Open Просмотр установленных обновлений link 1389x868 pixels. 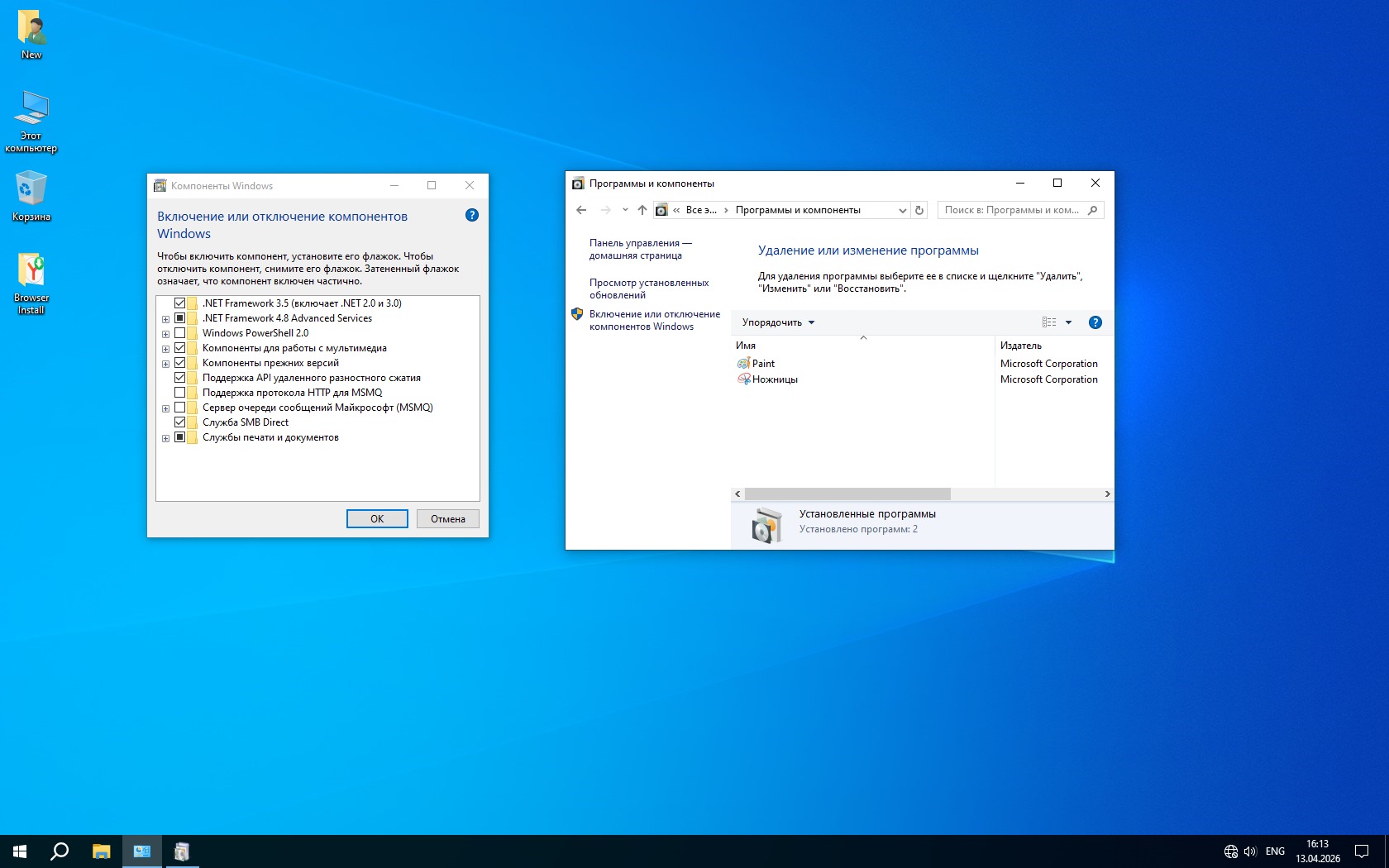pos(648,289)
